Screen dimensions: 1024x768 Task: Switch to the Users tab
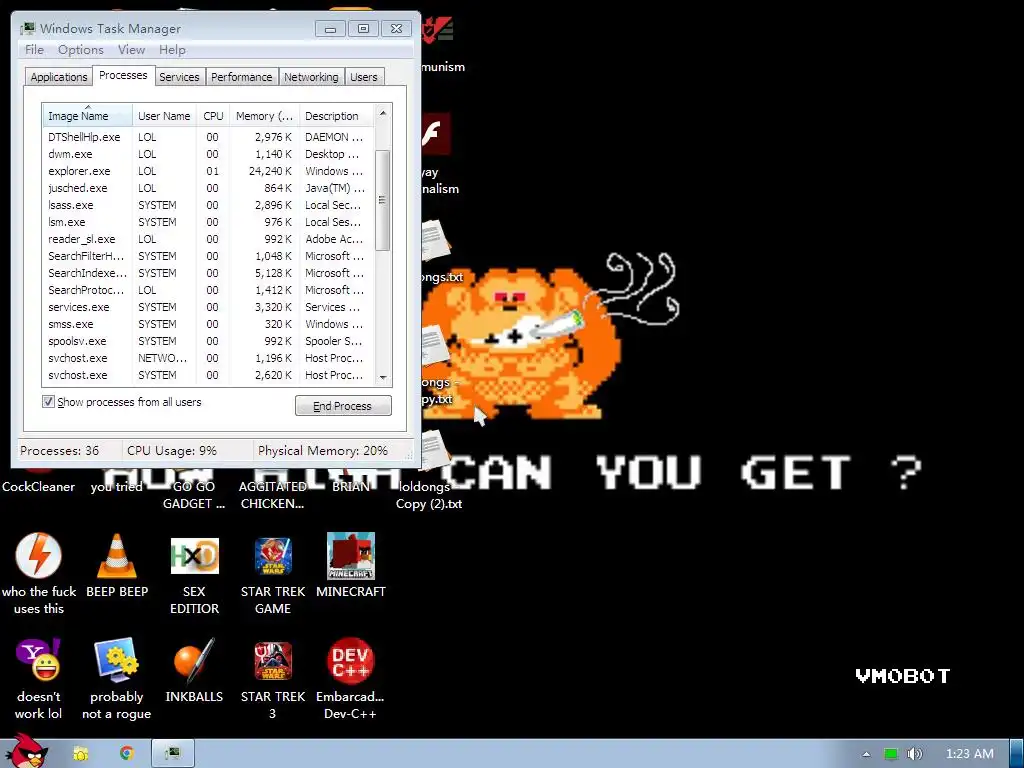click(x=364, y=77)
